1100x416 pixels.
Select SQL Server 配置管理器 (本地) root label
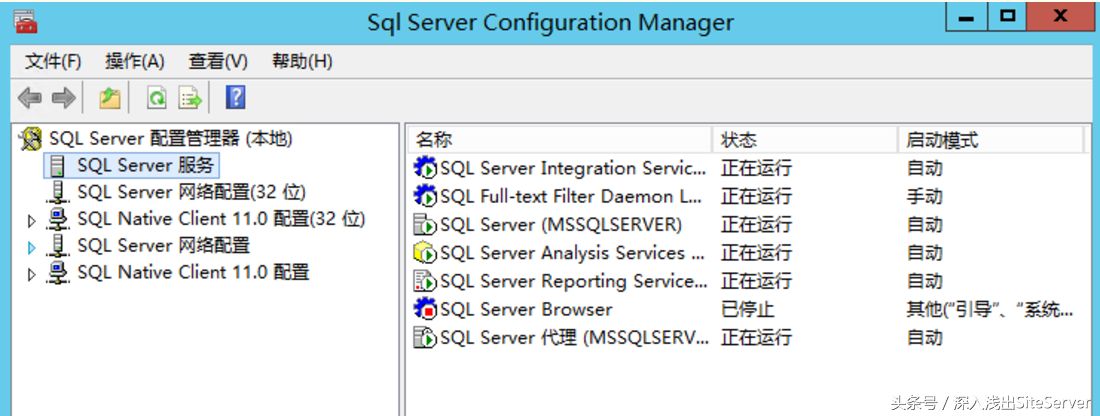(170, 139)
